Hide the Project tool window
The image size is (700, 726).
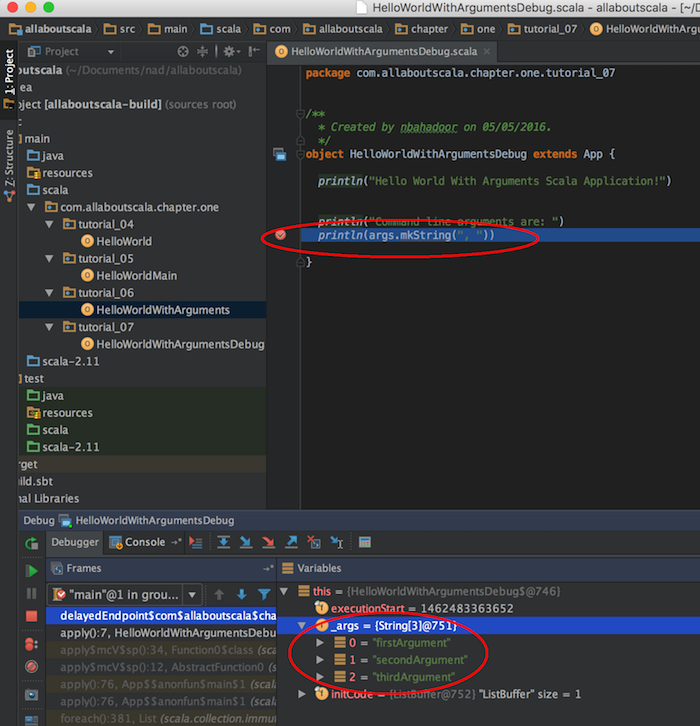click(x=254, y=51)
